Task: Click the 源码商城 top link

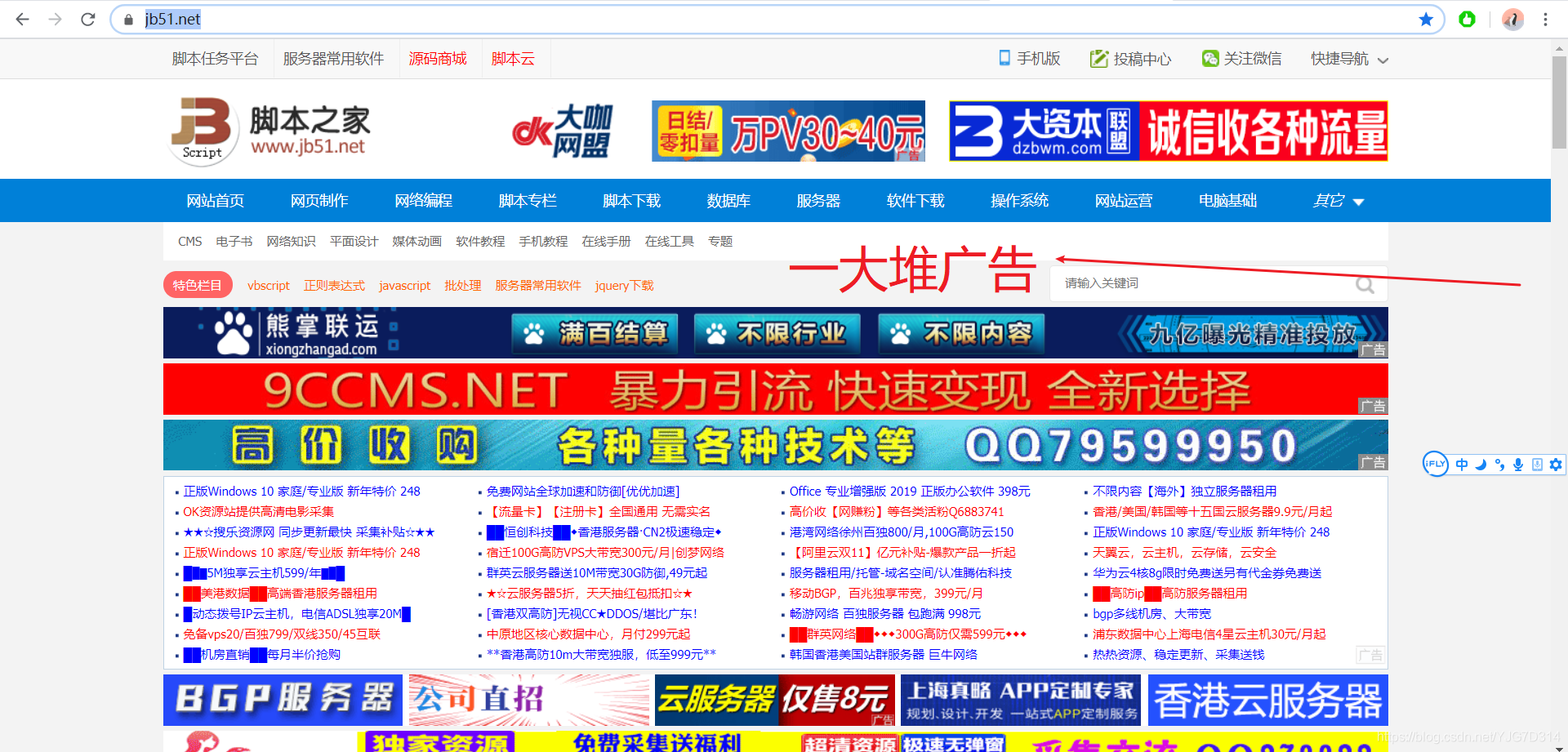Action: coord(438,59)
